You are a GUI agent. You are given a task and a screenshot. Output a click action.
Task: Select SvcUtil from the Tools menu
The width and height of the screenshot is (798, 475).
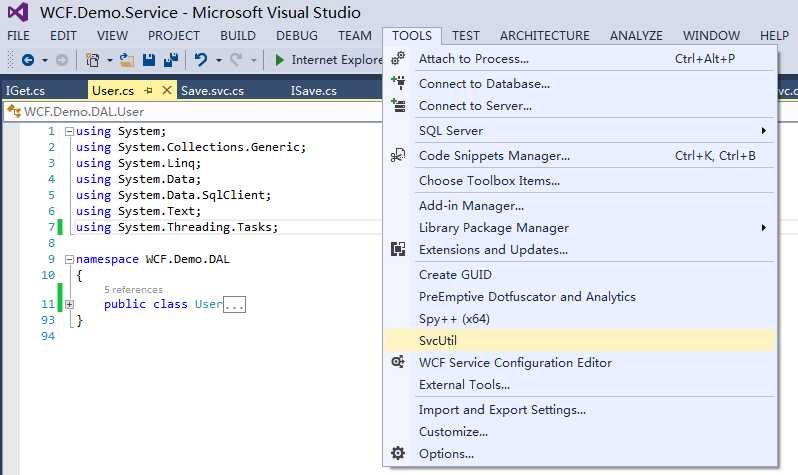[438, 340]
